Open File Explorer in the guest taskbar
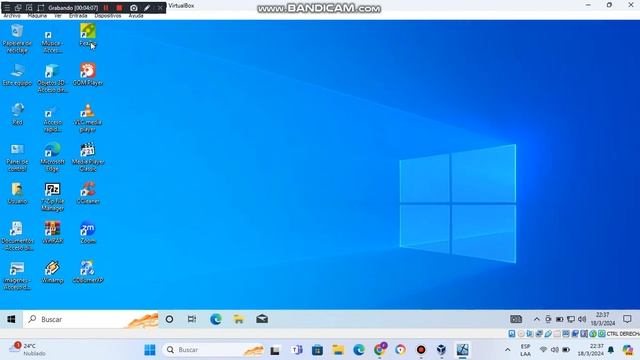Screen dimensions: 640x360 [x=239, y=319]
